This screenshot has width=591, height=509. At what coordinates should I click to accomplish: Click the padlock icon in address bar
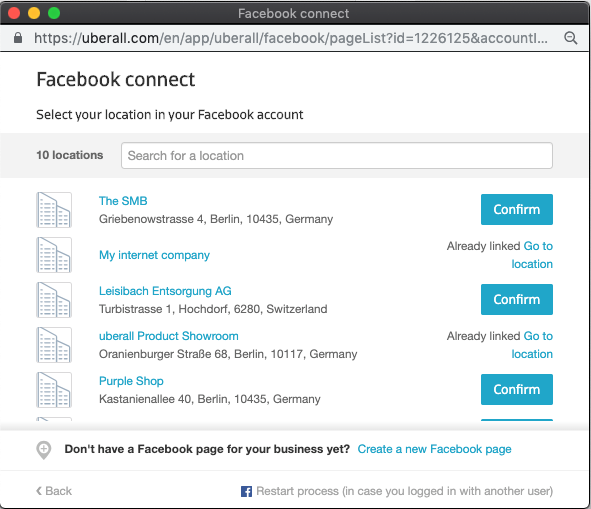click(x=18, y=38)
